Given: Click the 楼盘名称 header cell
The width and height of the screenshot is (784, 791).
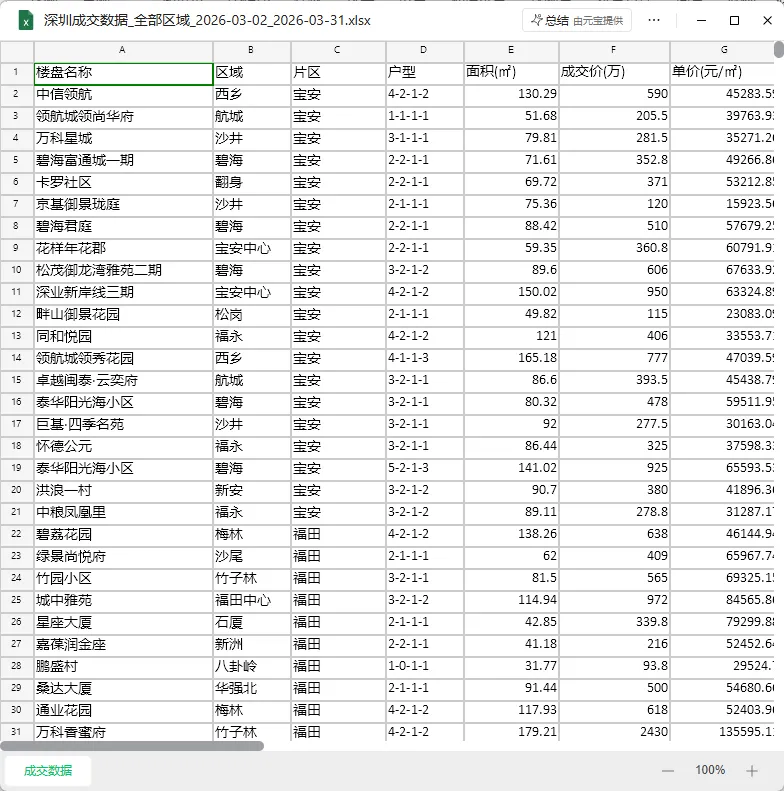Looking at the screenshot, I should pos(123,74).
